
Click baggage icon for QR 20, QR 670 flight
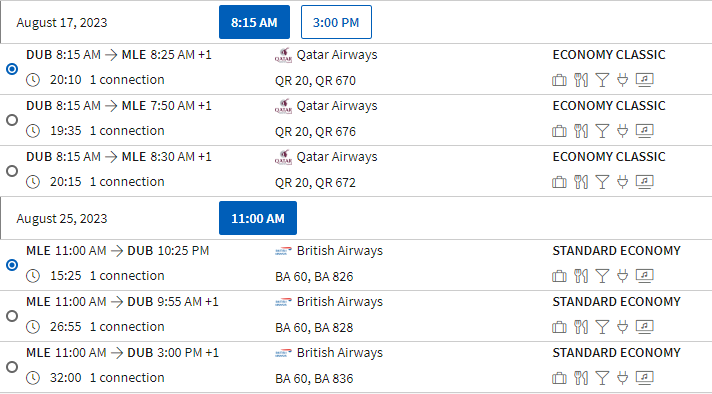559,80
